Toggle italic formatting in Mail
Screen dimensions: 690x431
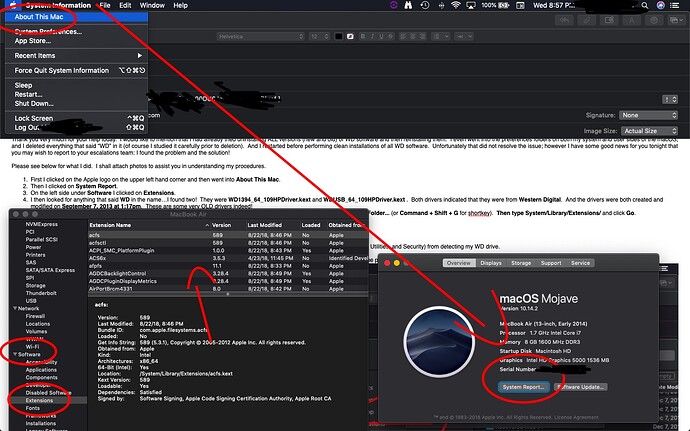point(372,36)
